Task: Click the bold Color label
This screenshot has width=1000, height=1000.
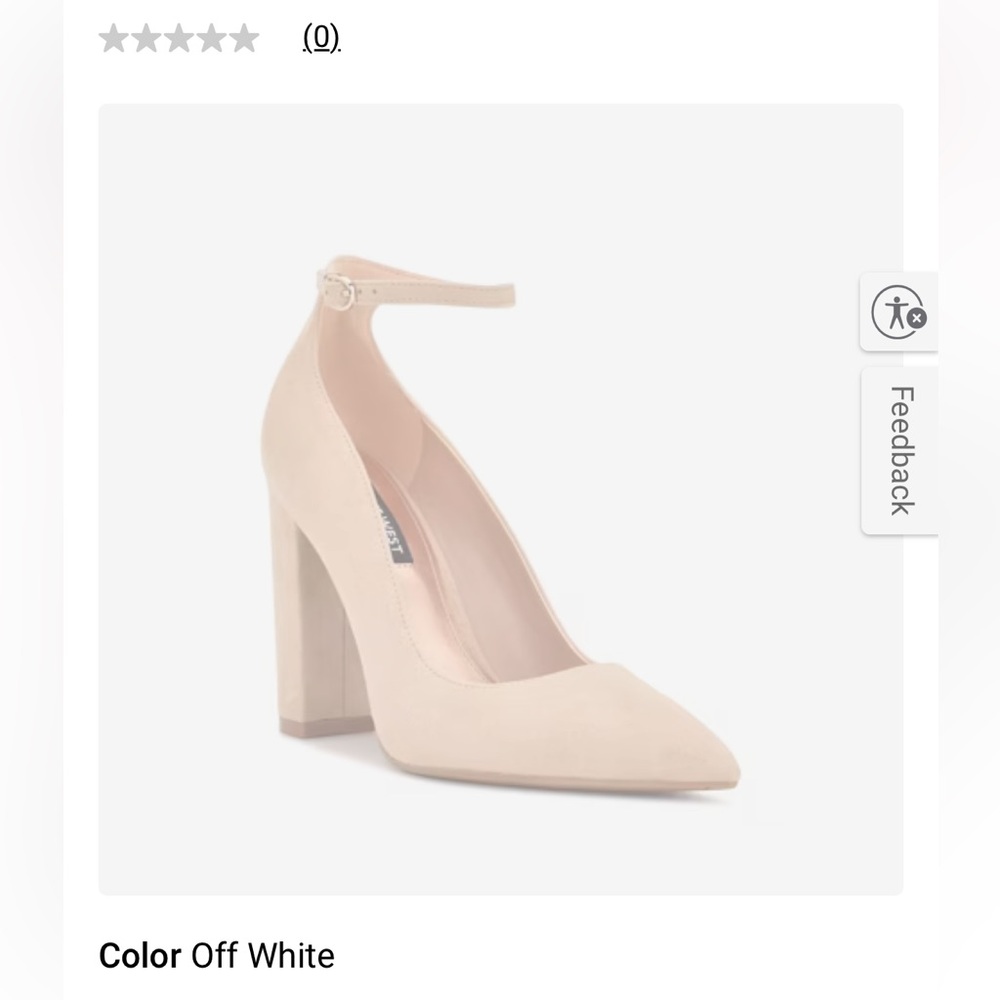Action: pyautogui.click(x=139, y=956)
